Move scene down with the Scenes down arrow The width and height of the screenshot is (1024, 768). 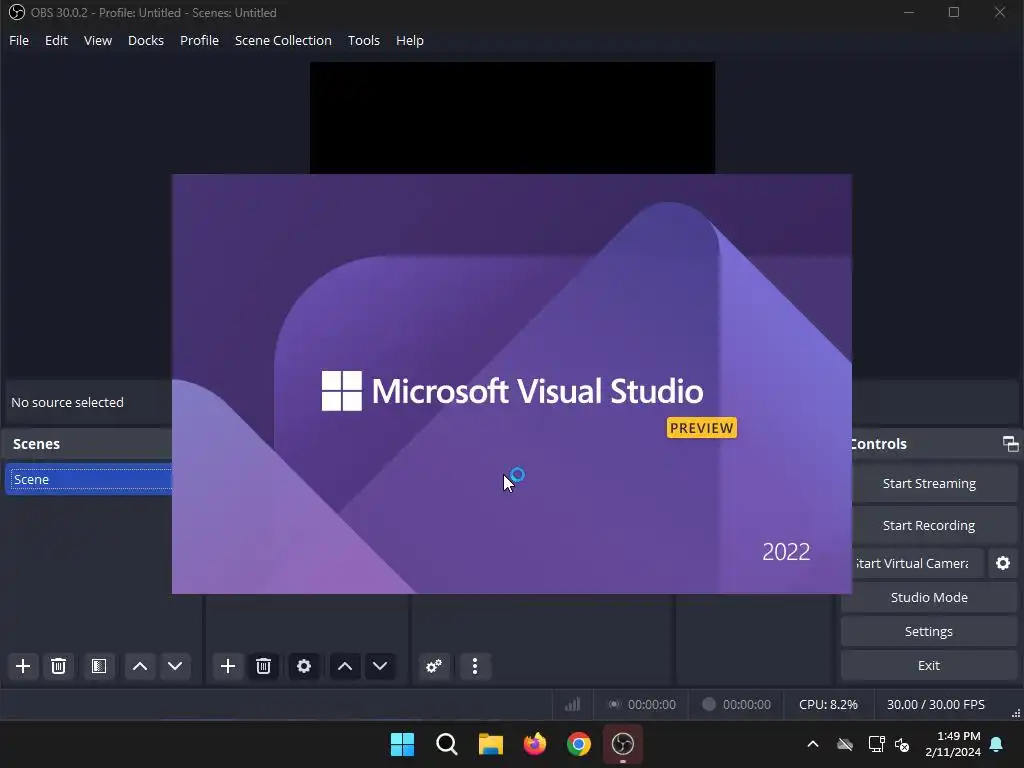coord(175,666)
